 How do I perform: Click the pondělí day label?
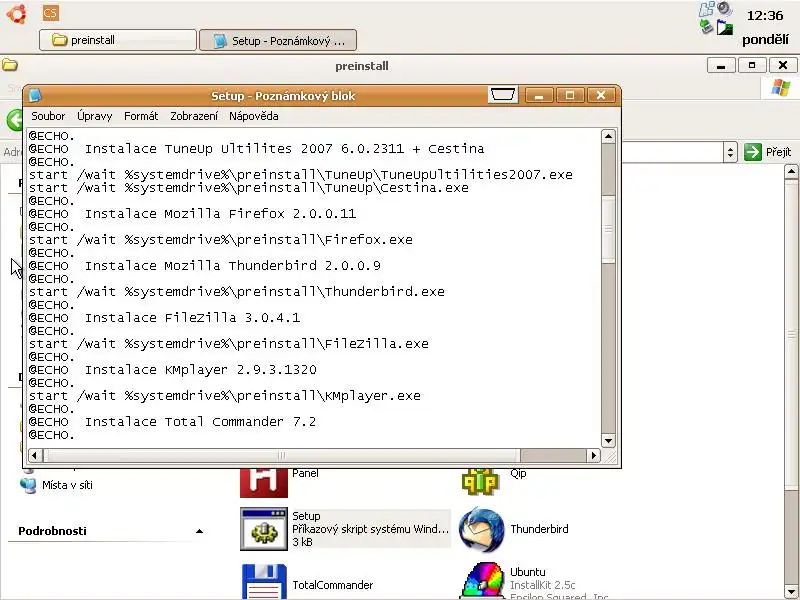pos(765,40)
